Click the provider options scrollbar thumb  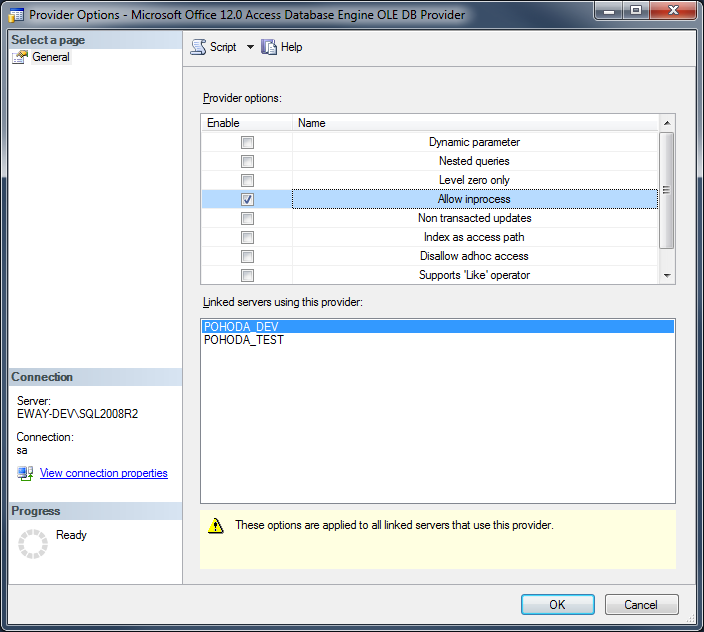[x=667, y=190]
